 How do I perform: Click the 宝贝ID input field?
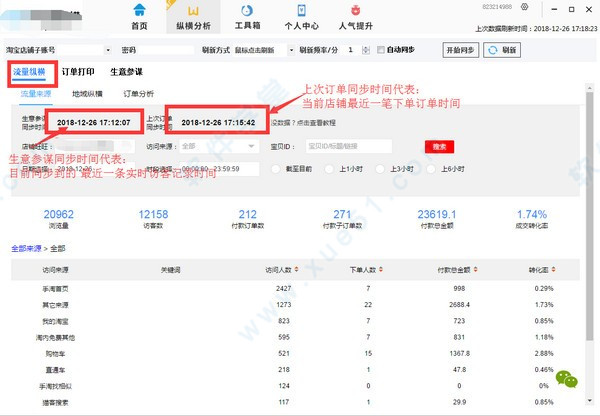pyautogui.click(x=349, y=146)
